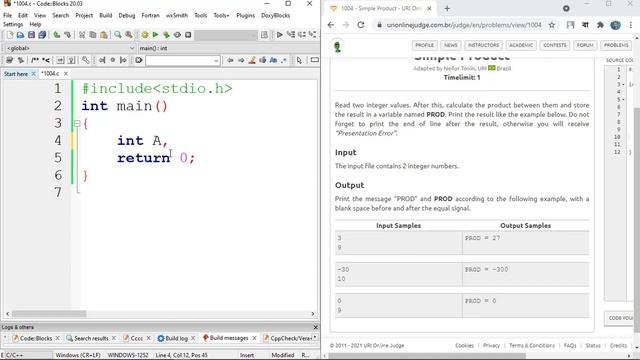Screen dimensions: 640x360
Task: Open the Chrome three-dot menu
Action: point(631,25)
